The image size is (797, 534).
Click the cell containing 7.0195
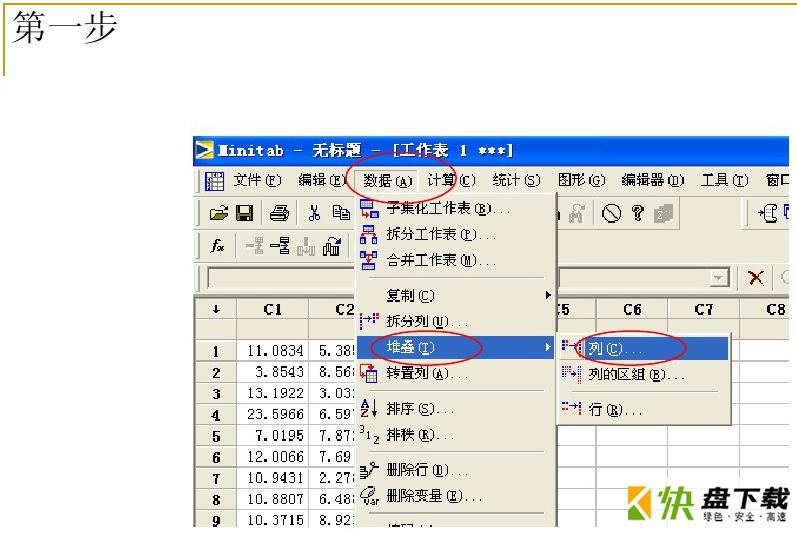pyautogui.click(x=272, y=435)
